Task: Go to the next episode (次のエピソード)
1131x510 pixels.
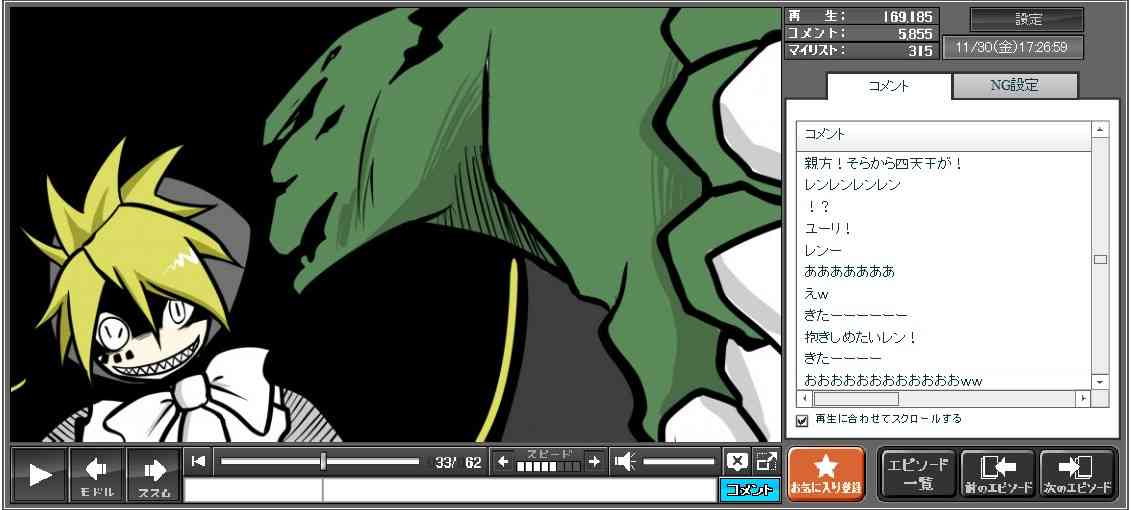Action: pyautogui.click(x=1078, y=473)
